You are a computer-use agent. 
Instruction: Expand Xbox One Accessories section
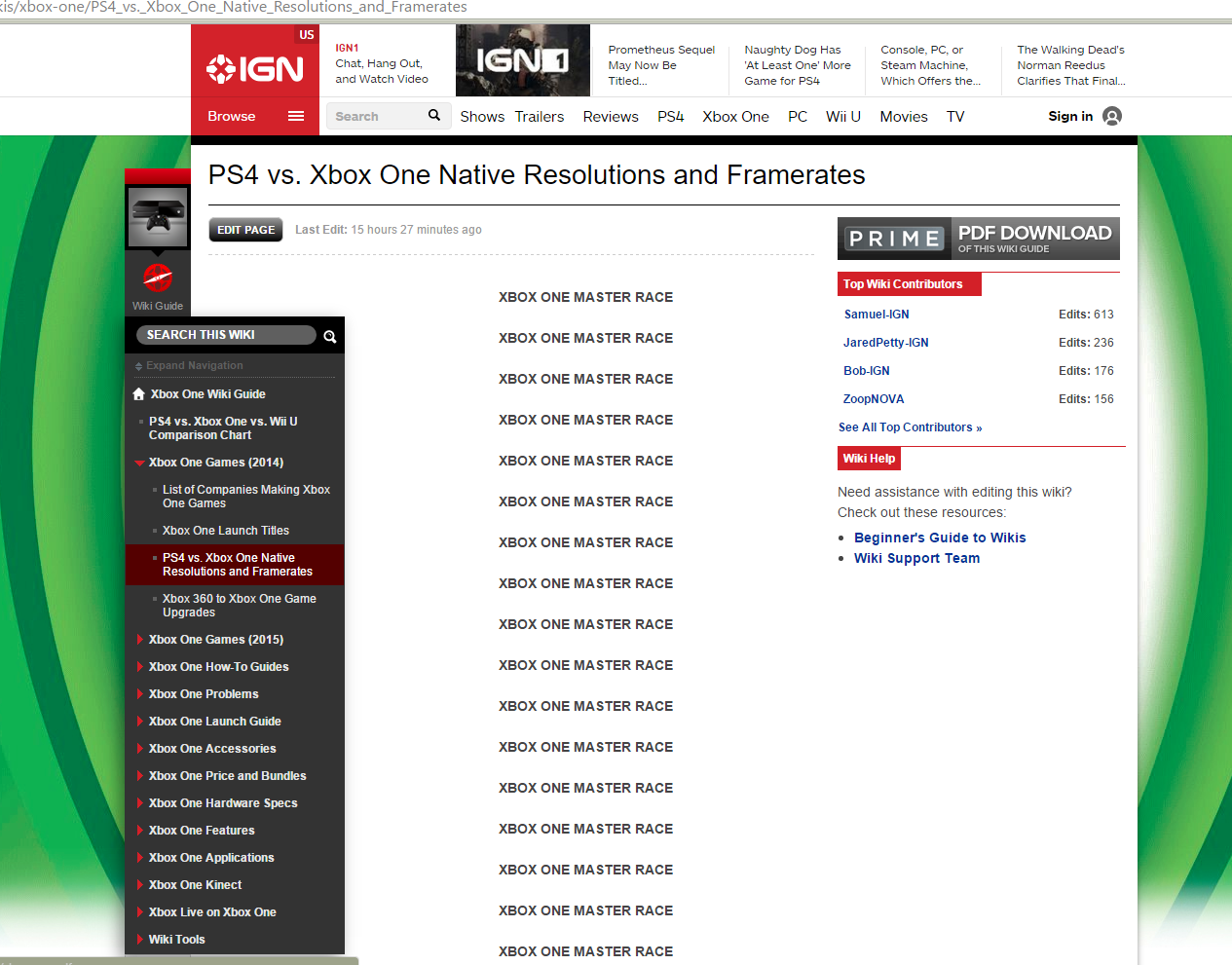[140, 749]
